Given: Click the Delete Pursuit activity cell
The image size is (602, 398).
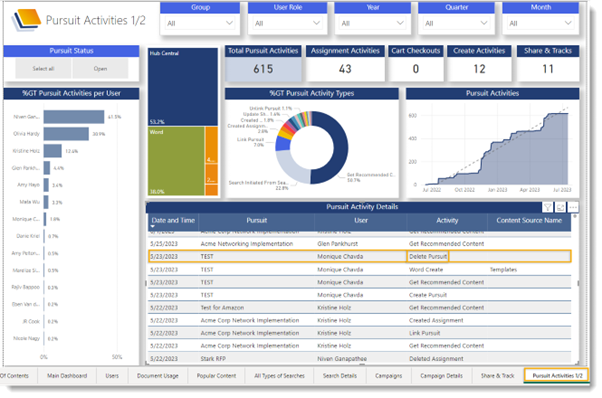Looking at the screenshot, I should (x=428, y=256).
